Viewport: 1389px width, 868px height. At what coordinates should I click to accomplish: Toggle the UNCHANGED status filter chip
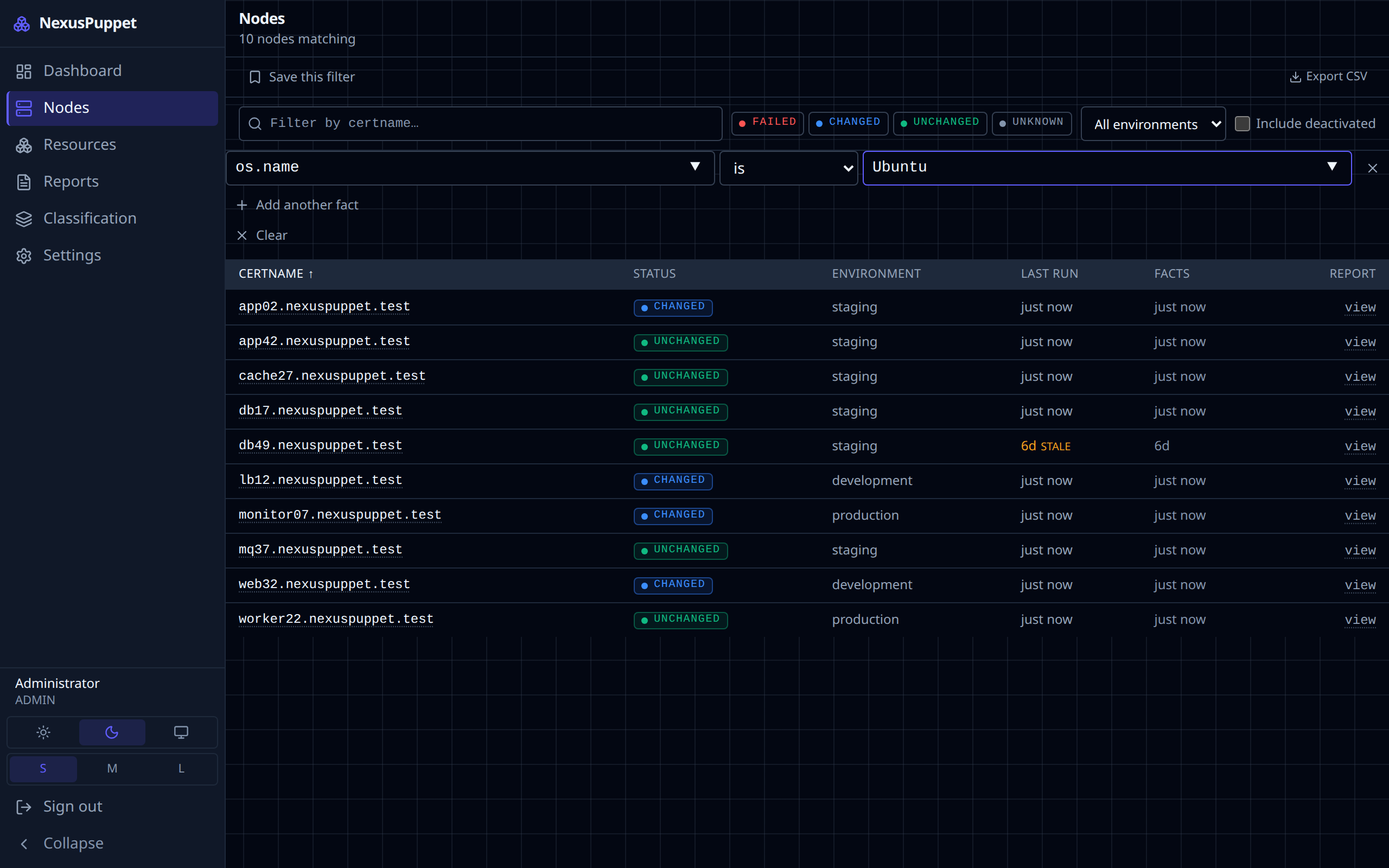pyautogui.click(x=940, y=123)
